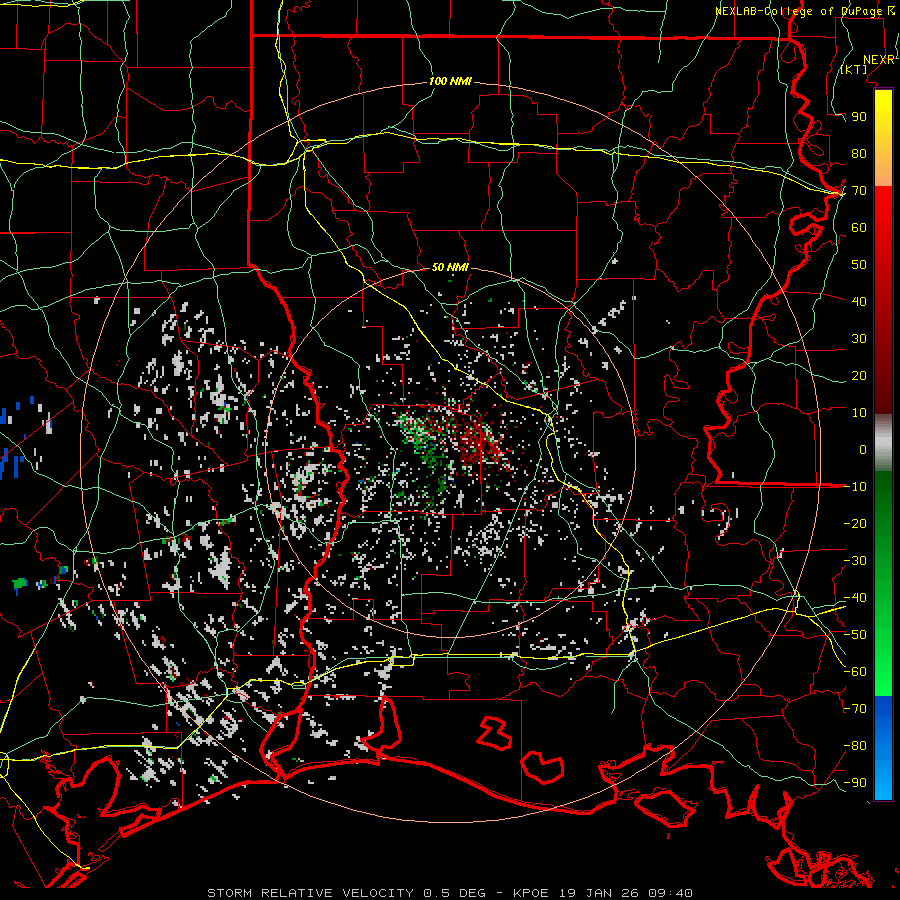Click the orange band of the color bar
Screen dimensions: 900x900
tap(883, 166)
